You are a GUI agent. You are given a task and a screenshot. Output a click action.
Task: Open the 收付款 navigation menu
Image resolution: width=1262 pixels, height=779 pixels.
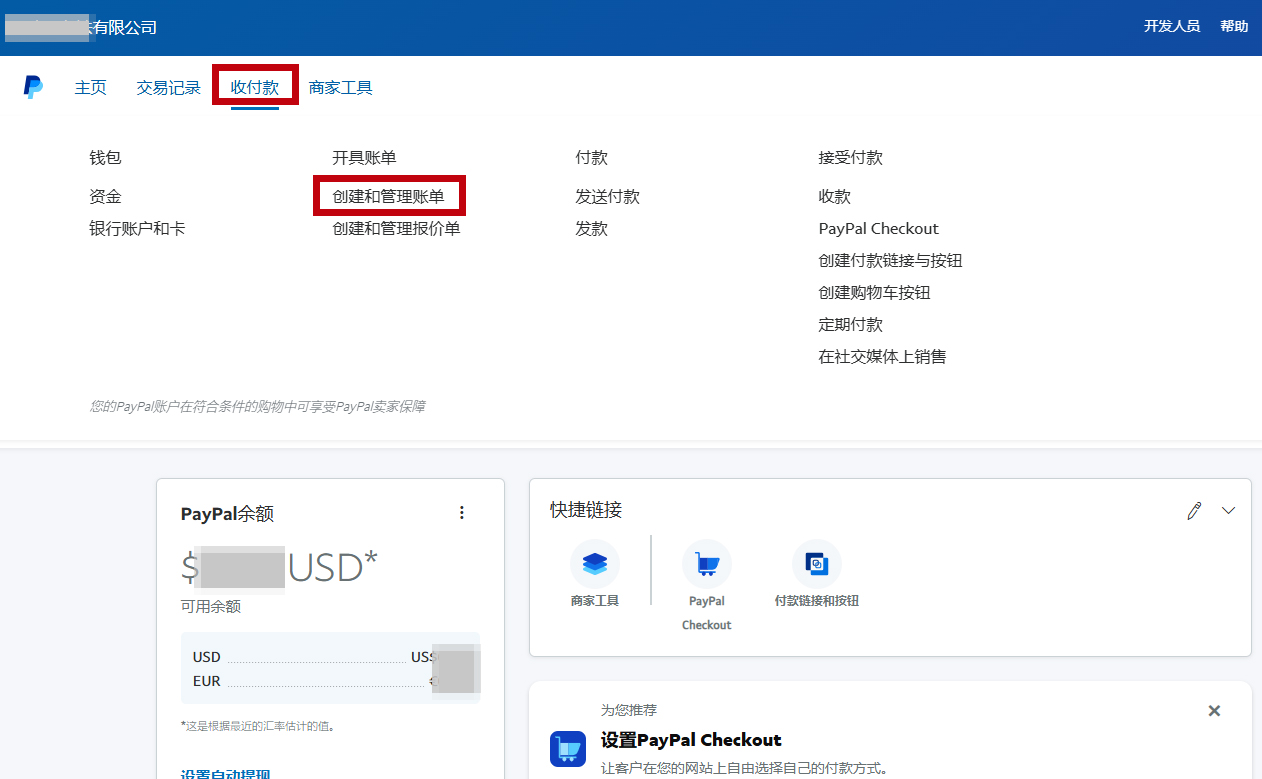coord(255,87)
